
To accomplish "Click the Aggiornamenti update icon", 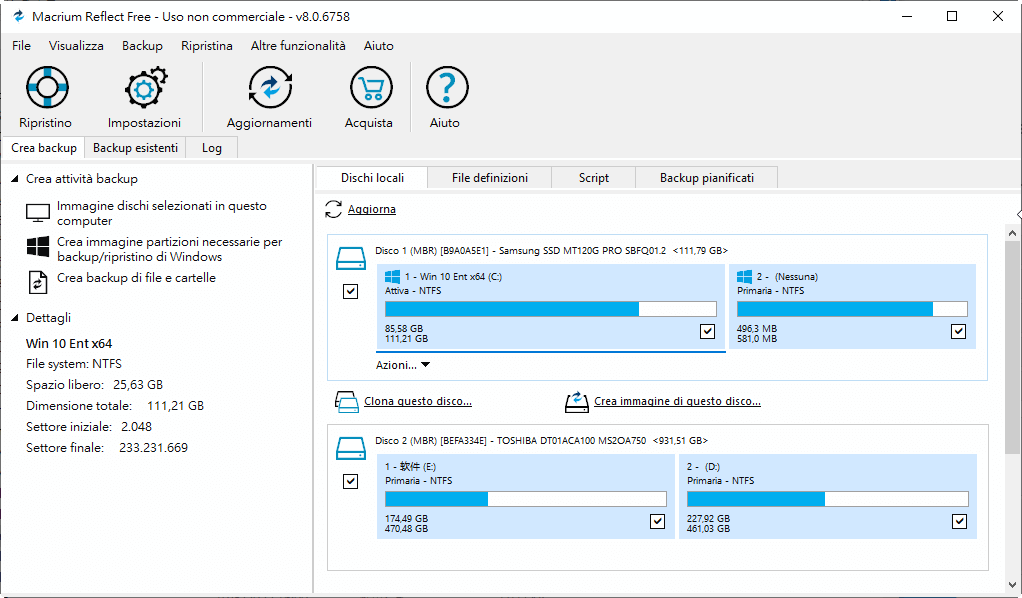I will [269, 88].
